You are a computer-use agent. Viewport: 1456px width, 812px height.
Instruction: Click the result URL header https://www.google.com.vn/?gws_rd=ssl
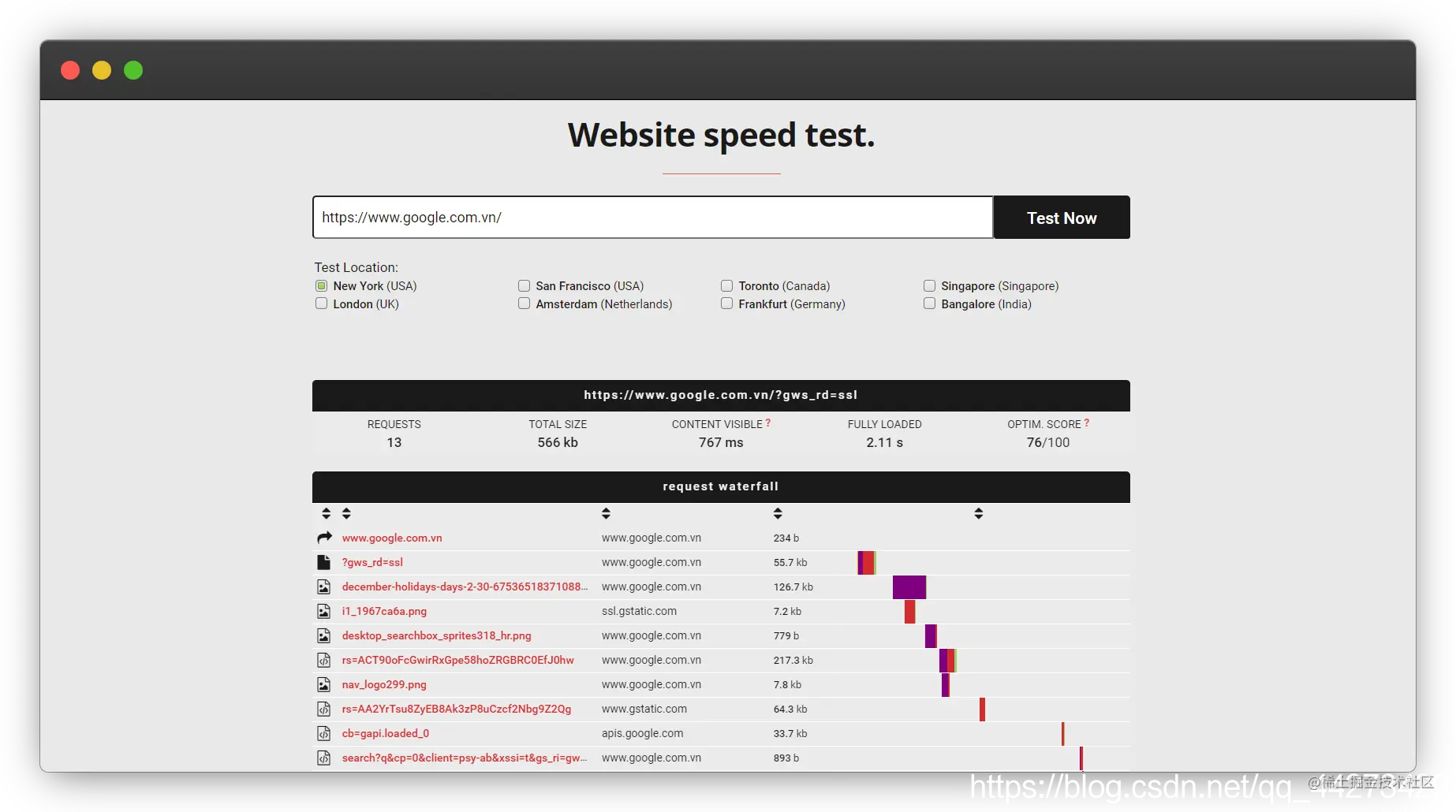pos(721,395)
